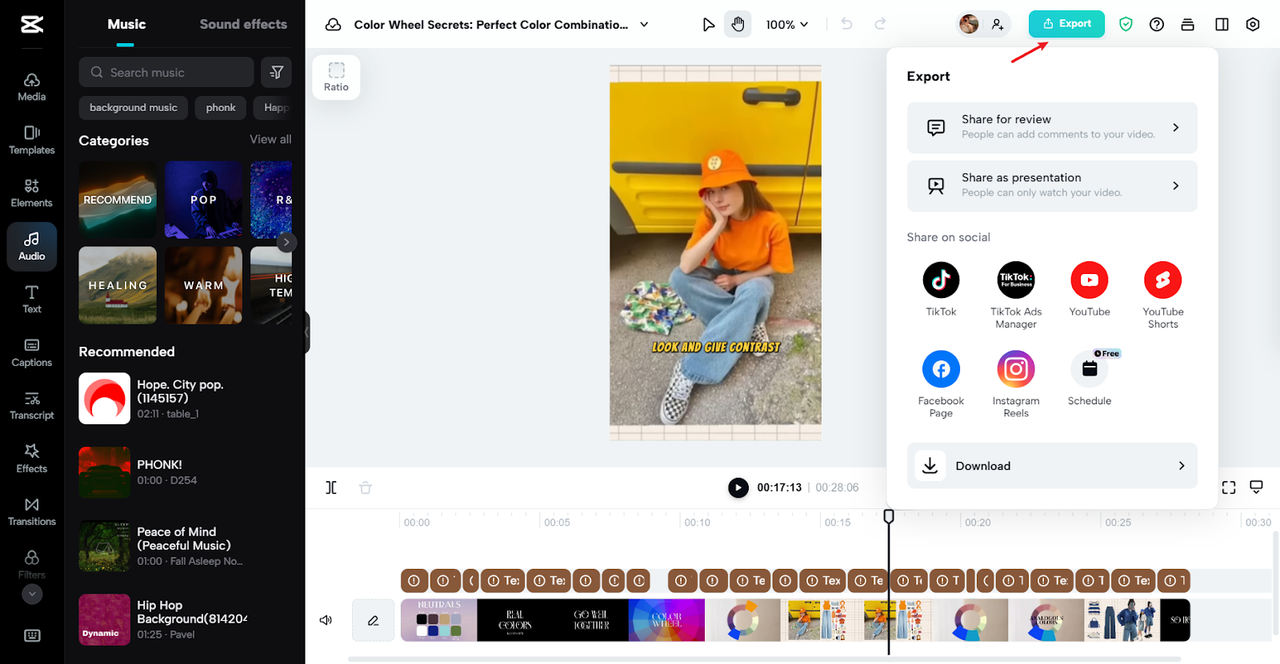Open the Media panel

point(32,87)
